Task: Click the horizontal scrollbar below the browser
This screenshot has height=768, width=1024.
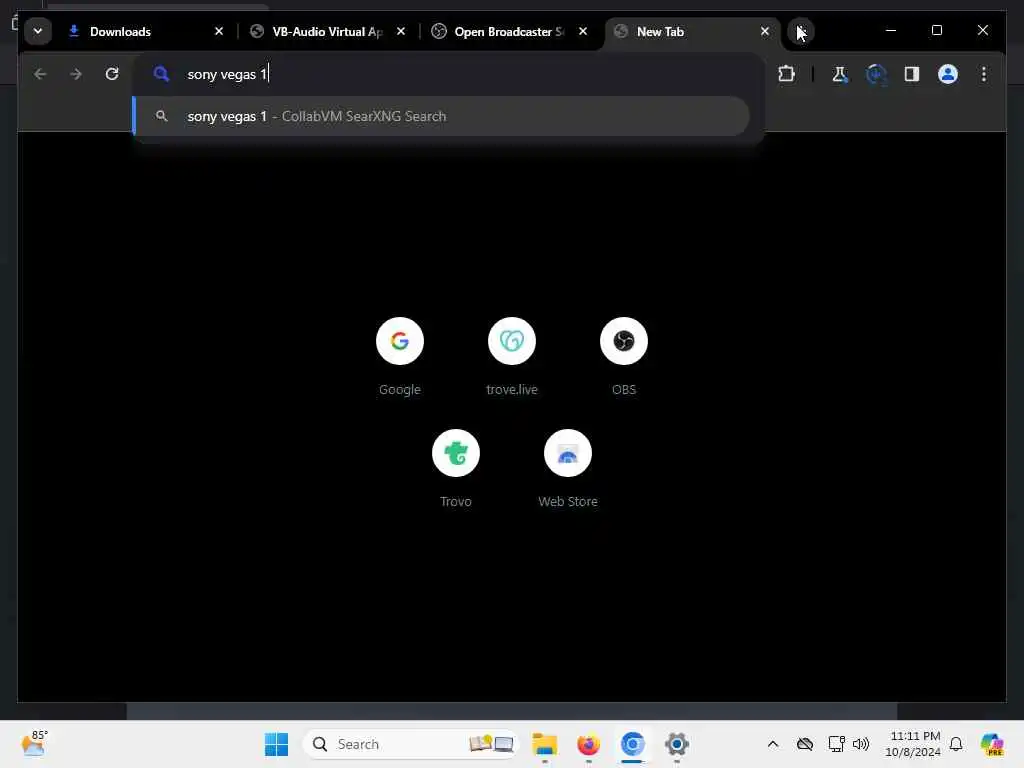Action: [511, 711]
